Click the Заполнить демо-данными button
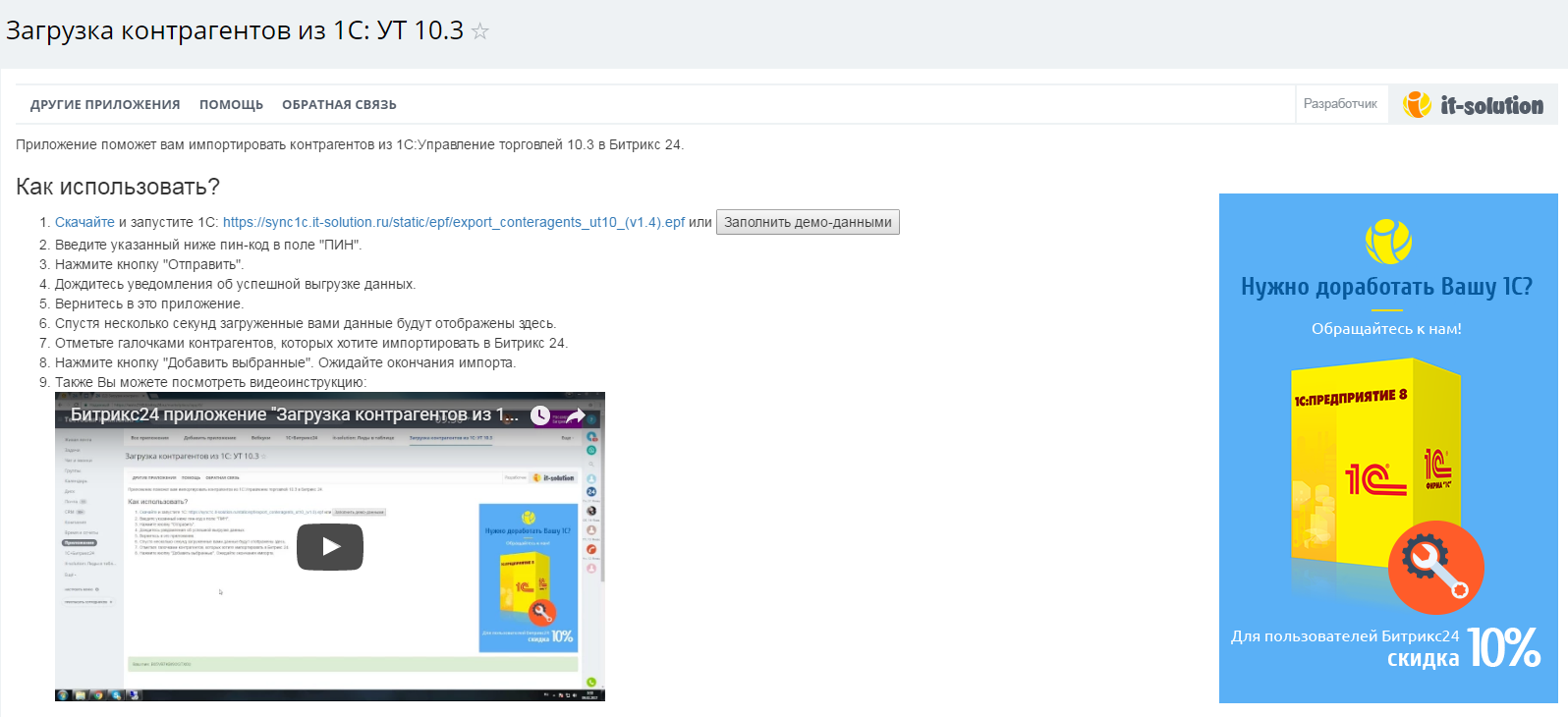The width and height of the screenshot is (1568, 717). (808, 222)
